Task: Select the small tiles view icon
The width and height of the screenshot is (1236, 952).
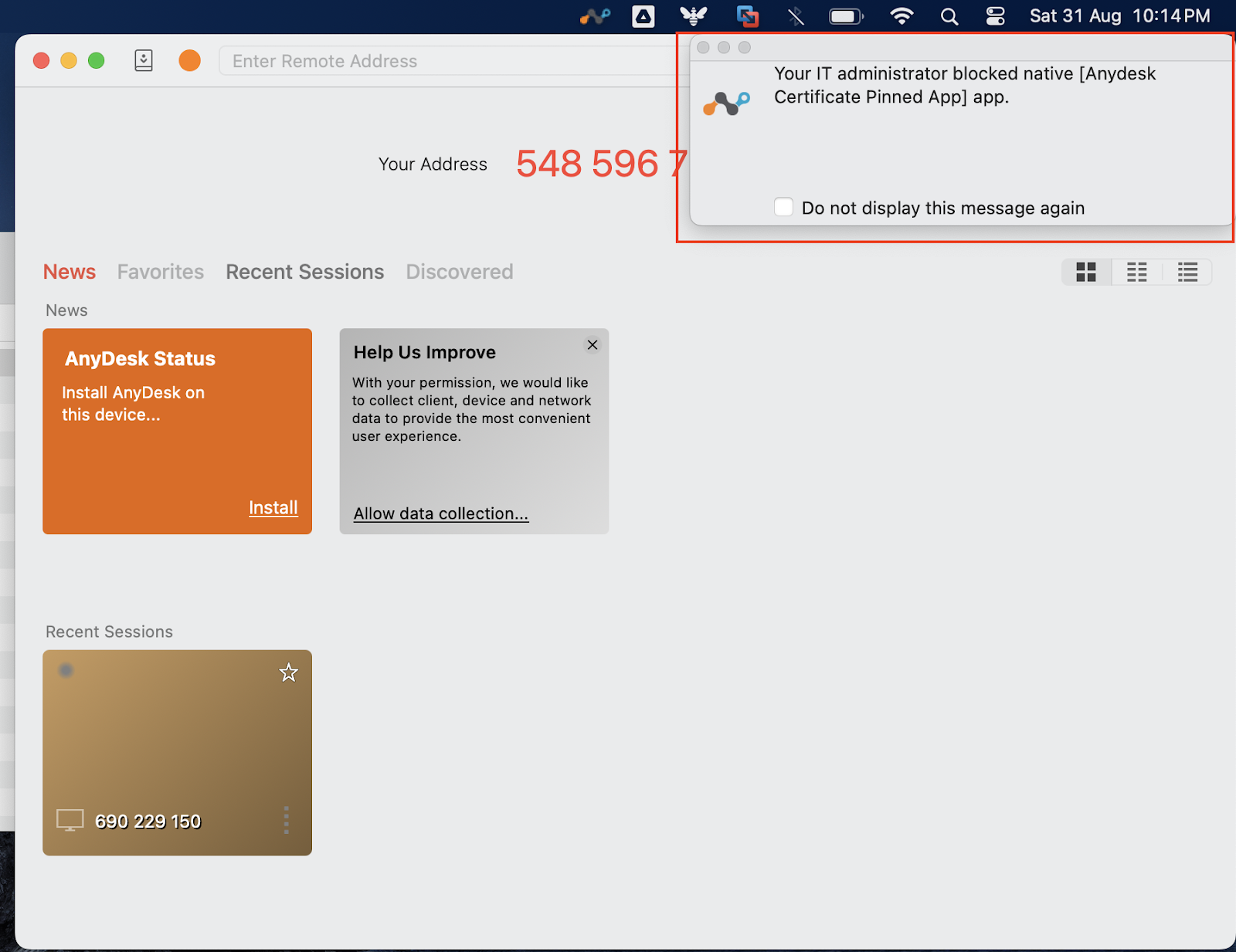Action: [1137, 272]
